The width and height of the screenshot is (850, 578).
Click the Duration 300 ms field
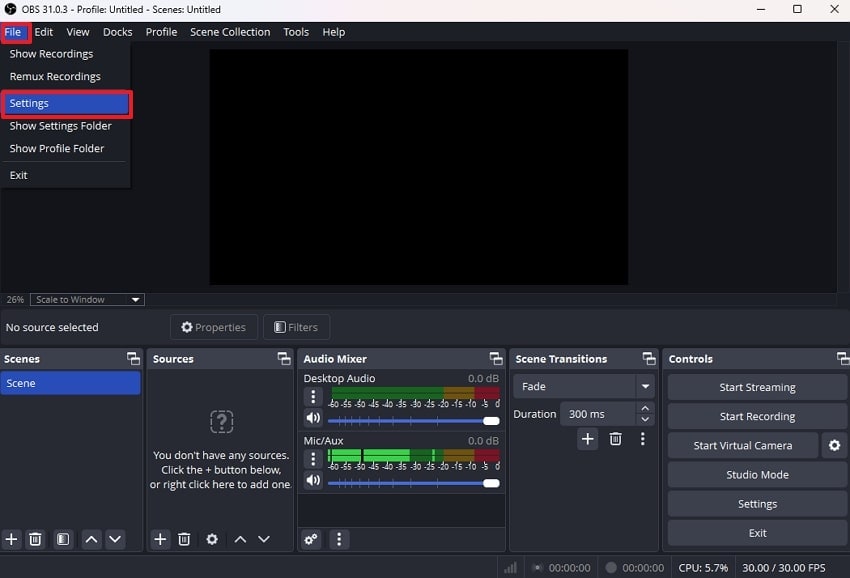[597, 414]
